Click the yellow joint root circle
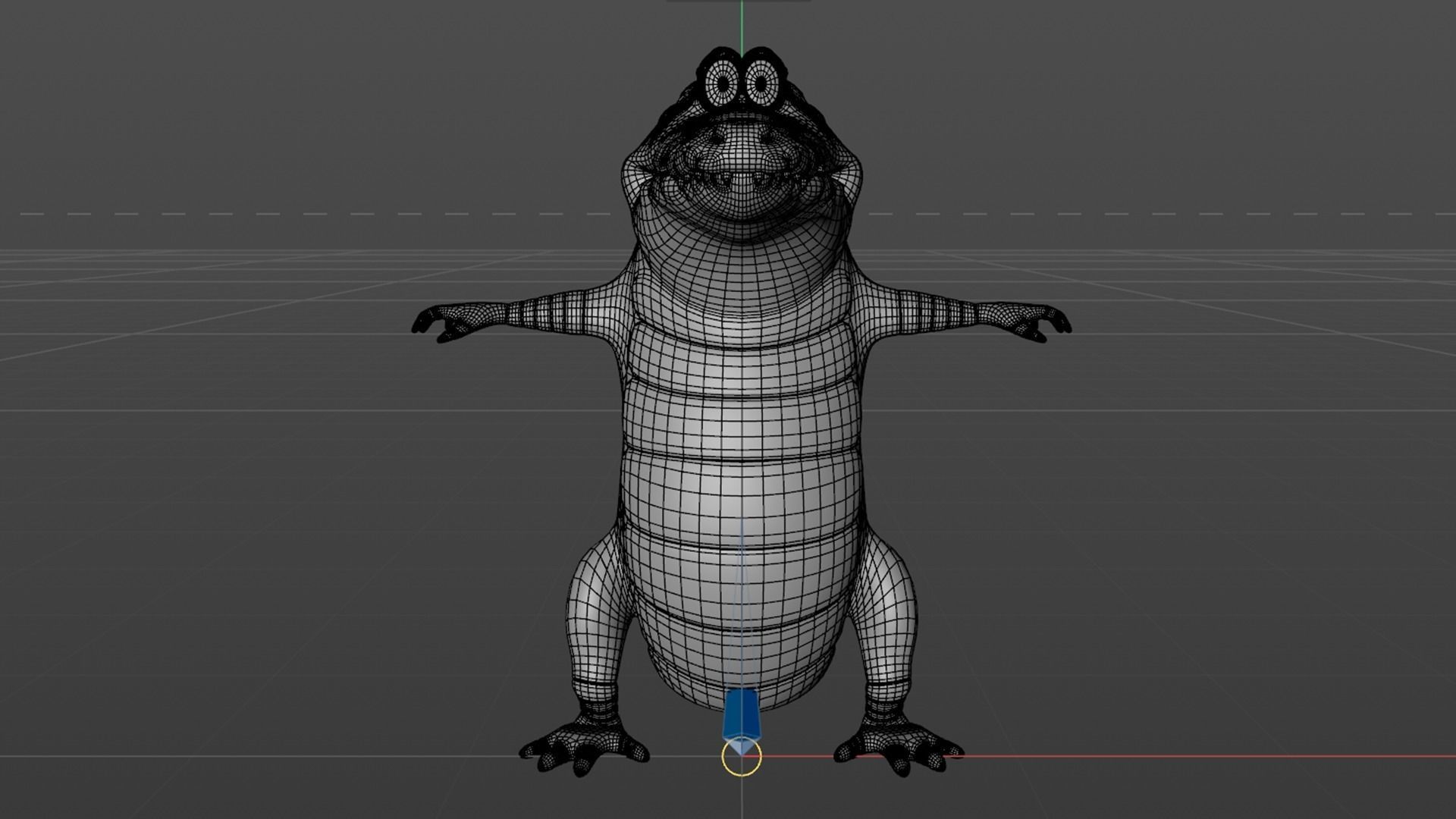The height and width of the screenshot is (819, 1456). [x=741, y=758]
